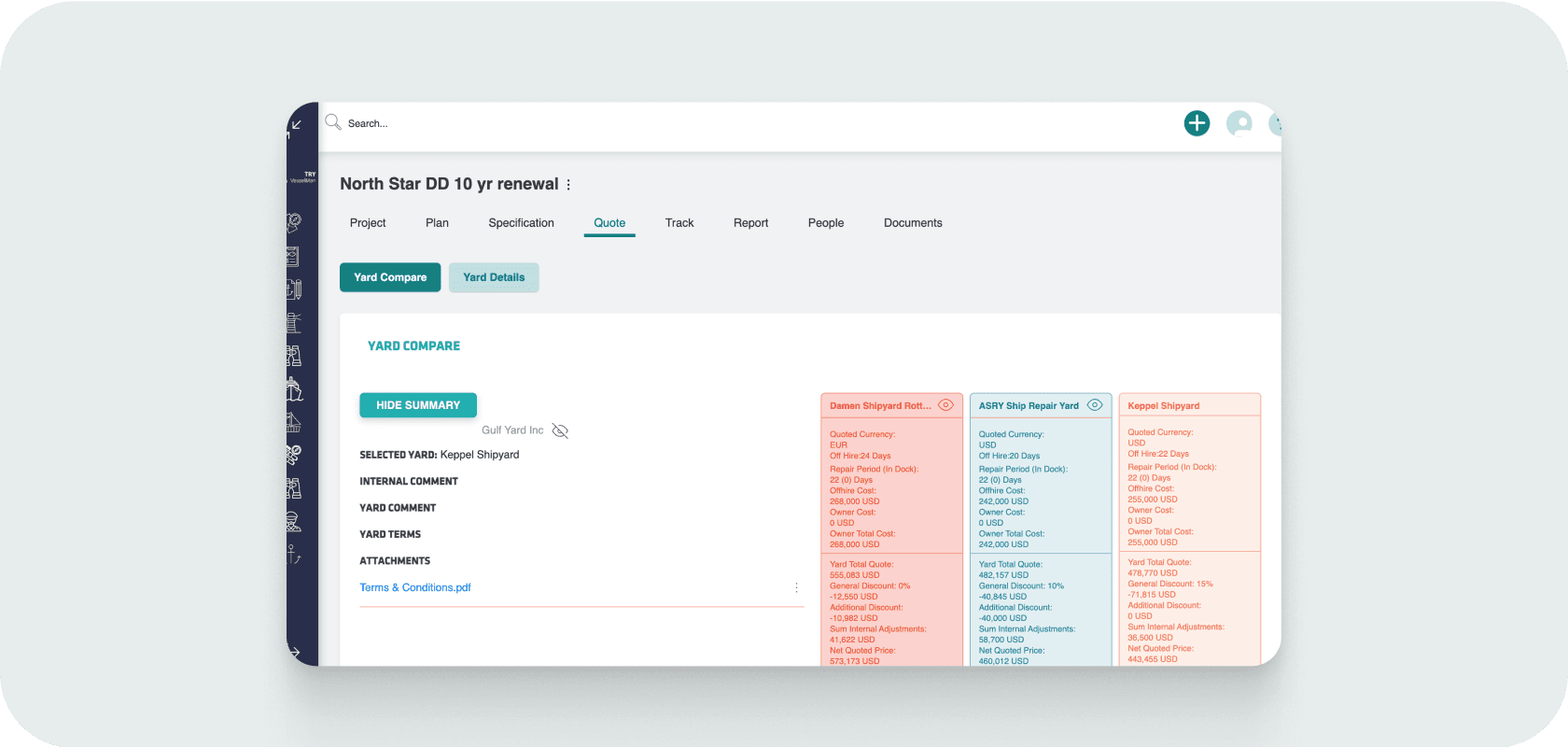This screenshot has height=747, width=1568.
Task: Click the ATTACHMENTS label
Action: point(395,560)
